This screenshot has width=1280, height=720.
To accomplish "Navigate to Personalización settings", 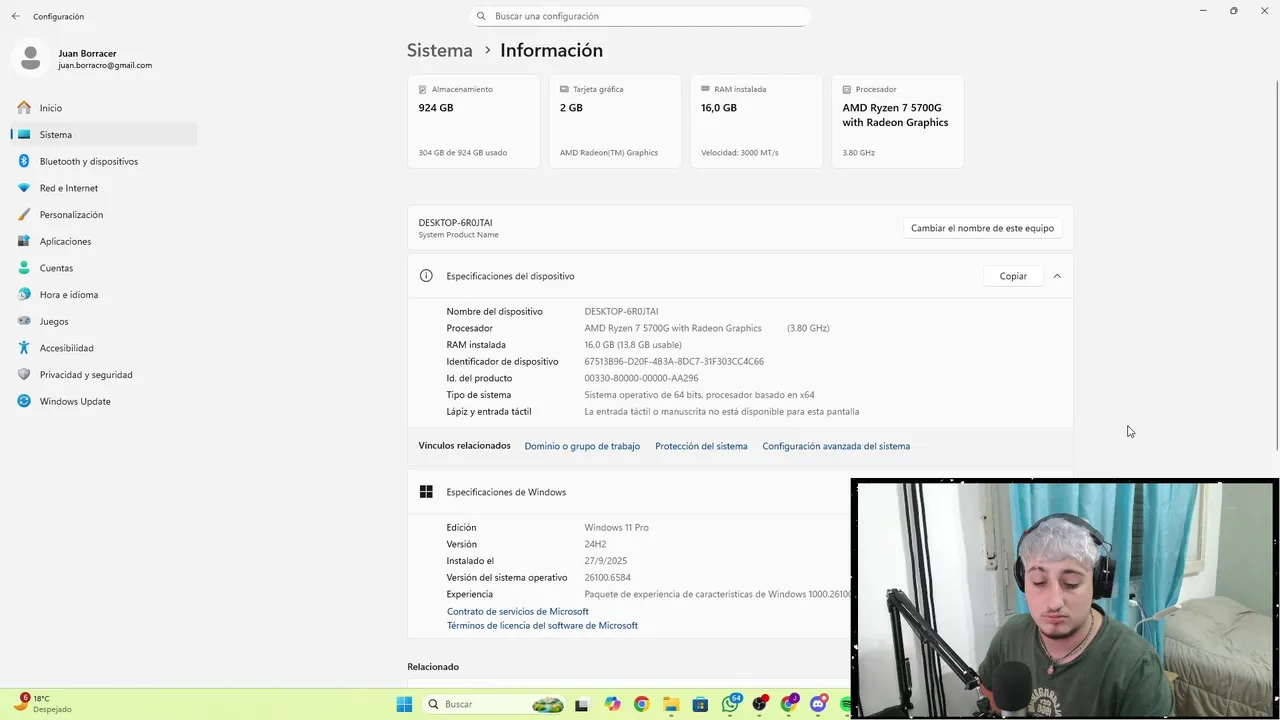I will [104, 214].
